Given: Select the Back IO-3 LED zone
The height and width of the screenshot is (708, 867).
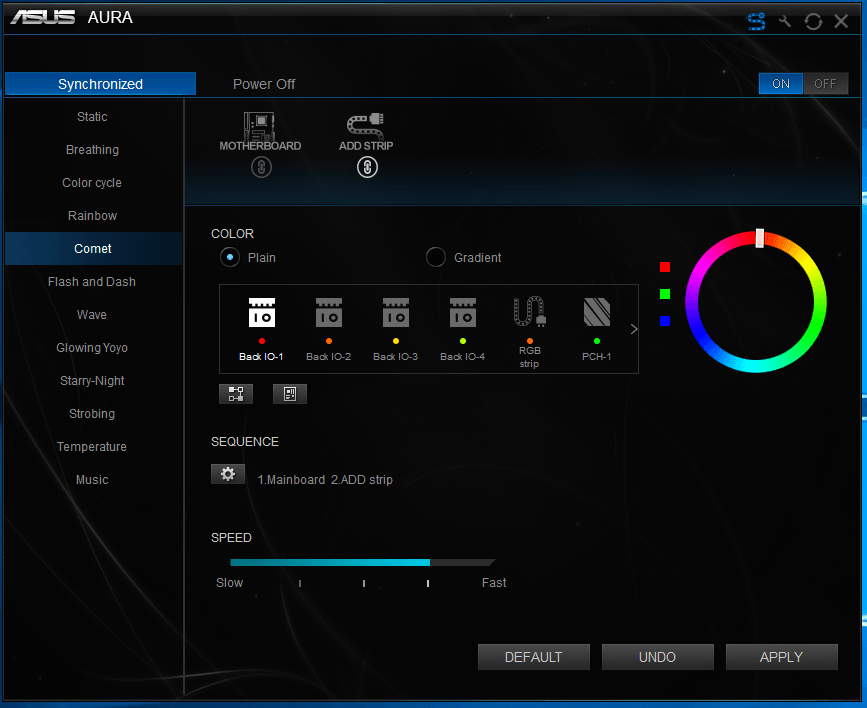Looking at the screenshot, I should (x=395, y=329).
